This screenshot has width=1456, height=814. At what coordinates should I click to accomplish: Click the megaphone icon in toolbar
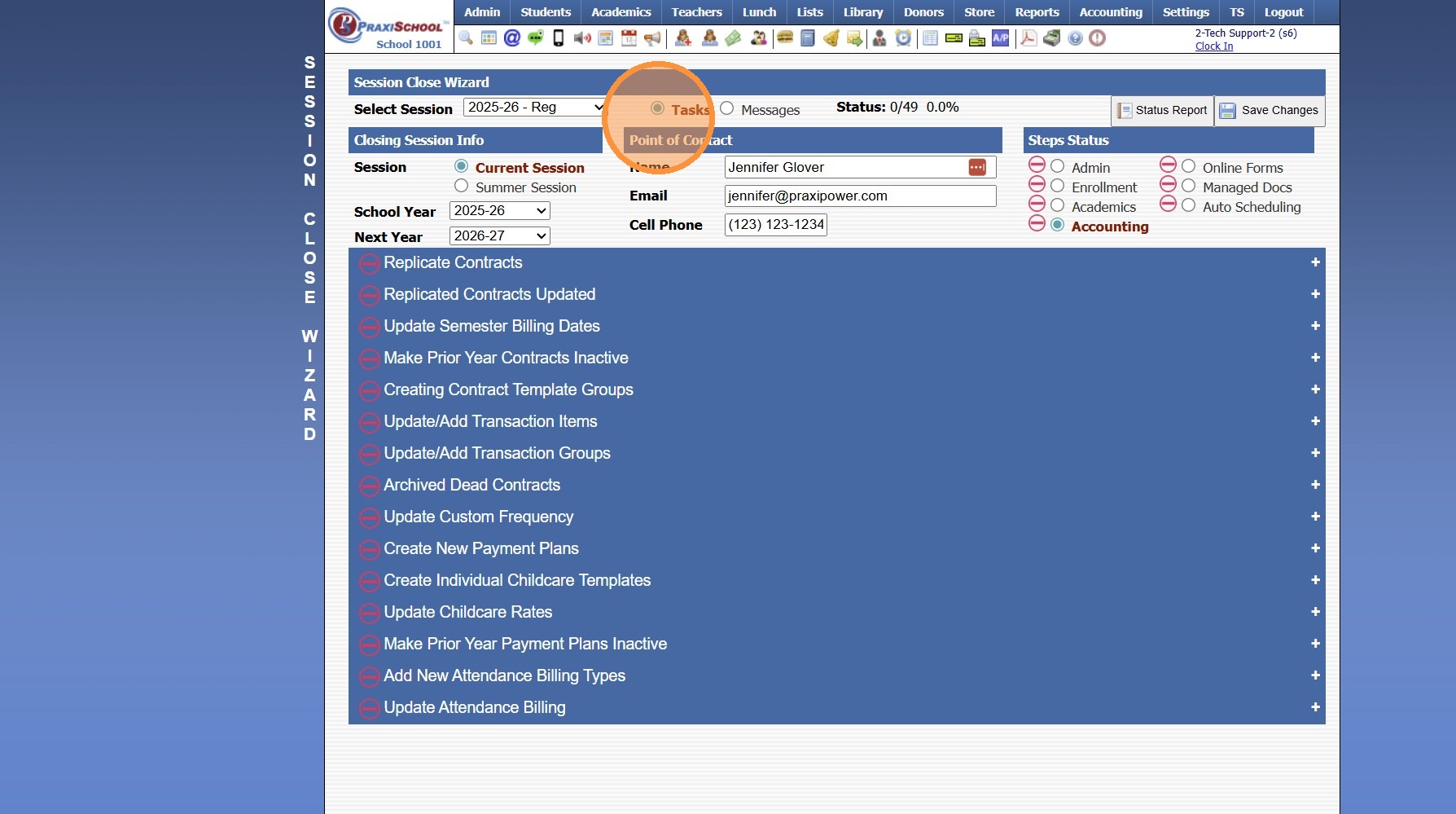click(652, 38)
